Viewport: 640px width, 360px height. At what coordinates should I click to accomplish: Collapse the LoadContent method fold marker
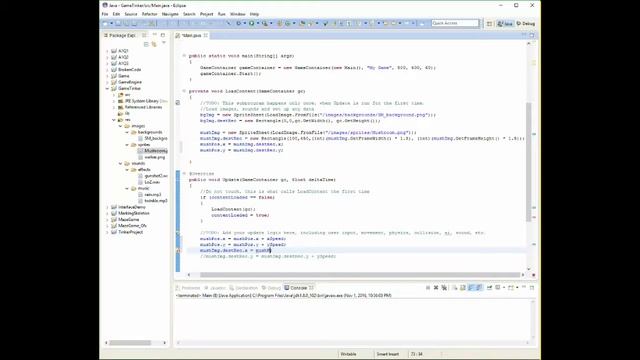[184, 91]
